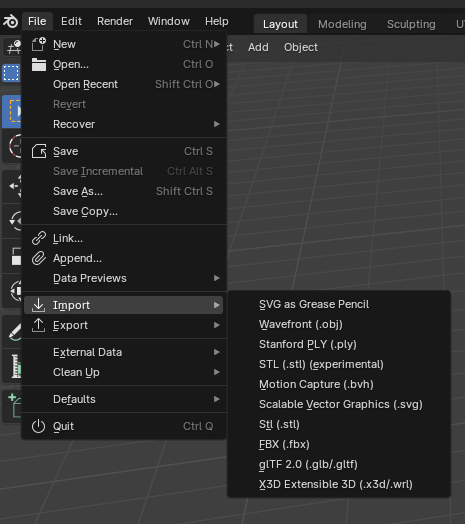The height and width of the screenshot is (524, 465).
Task: Expand the Open Recent submenu
Action: 124,84
